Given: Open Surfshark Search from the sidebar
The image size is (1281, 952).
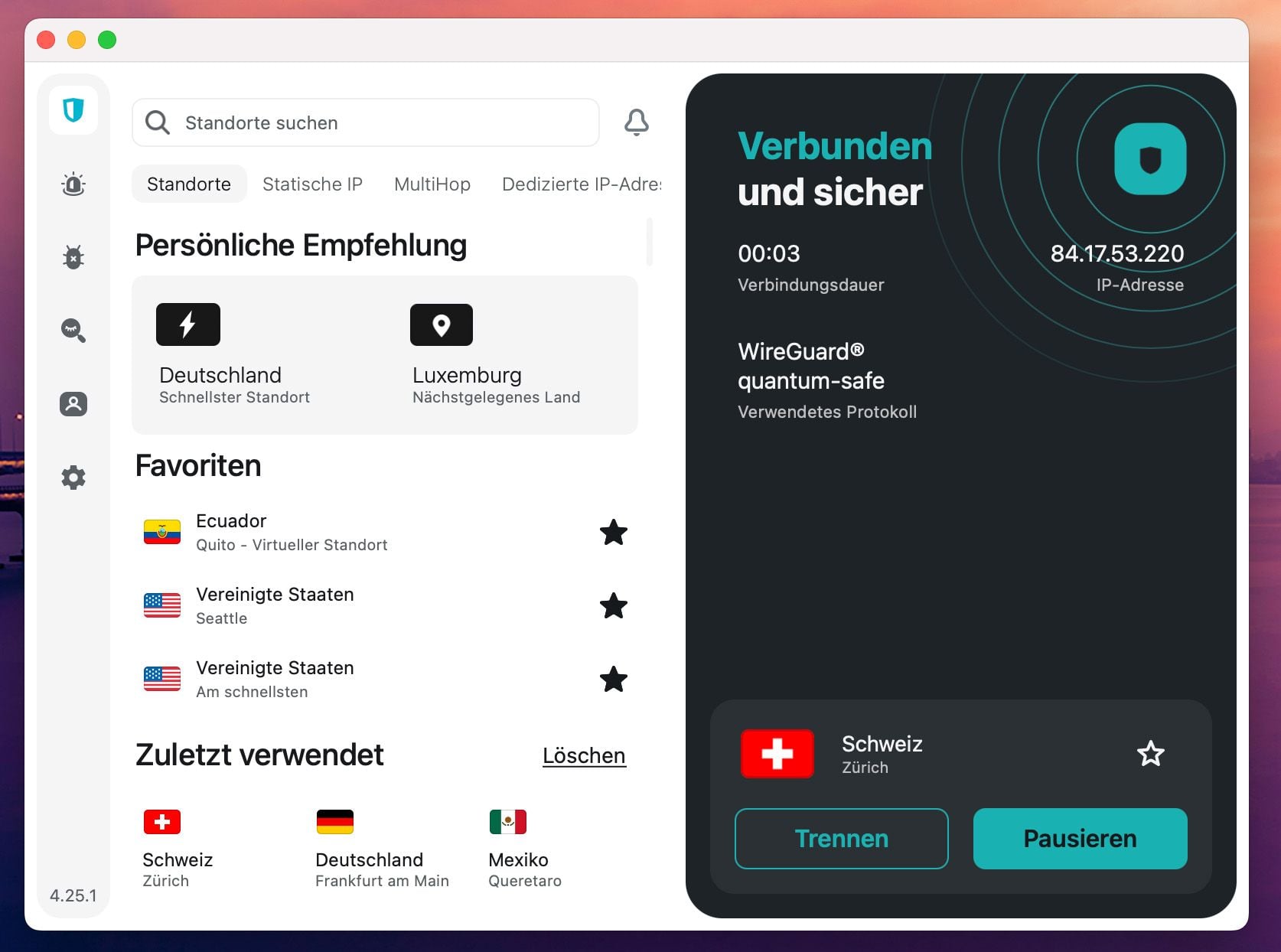Looking at the screenshot, I should coord(73,331).
